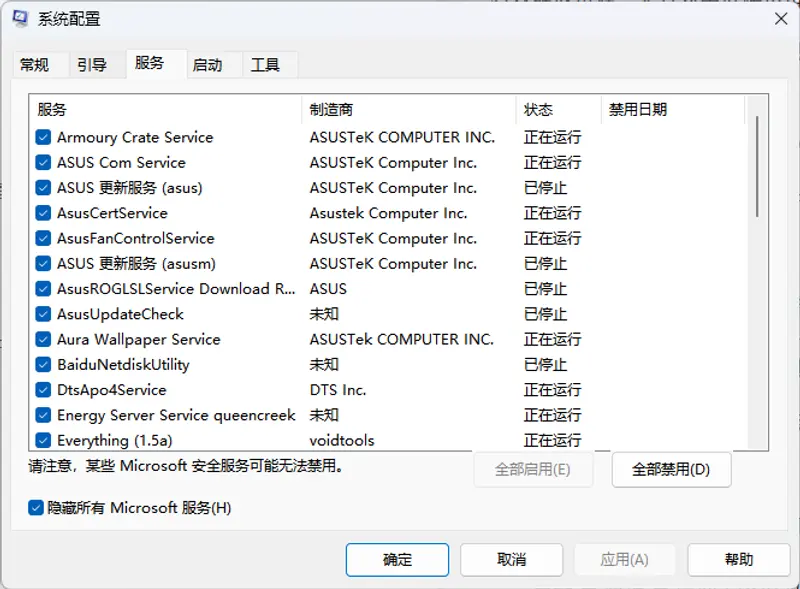800x589 pixels.
Task: Disable the ASUS Com Service checkbox
Action: coord(44,162)
